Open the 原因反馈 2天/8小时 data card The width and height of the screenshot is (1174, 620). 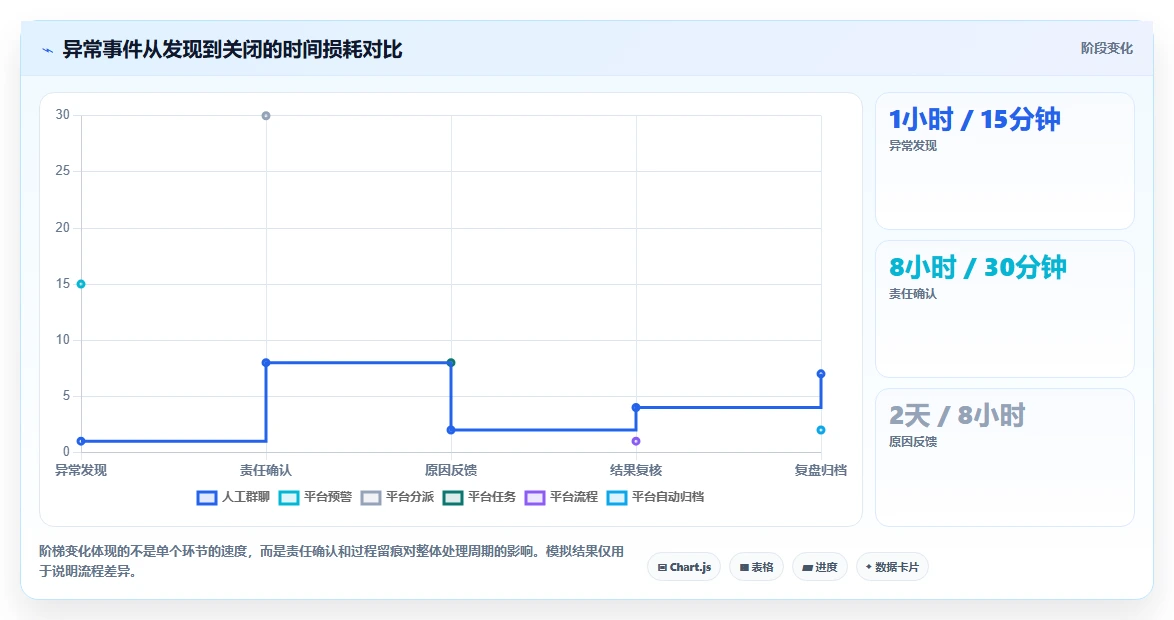pyautogui.click(x=1005, y=458)
